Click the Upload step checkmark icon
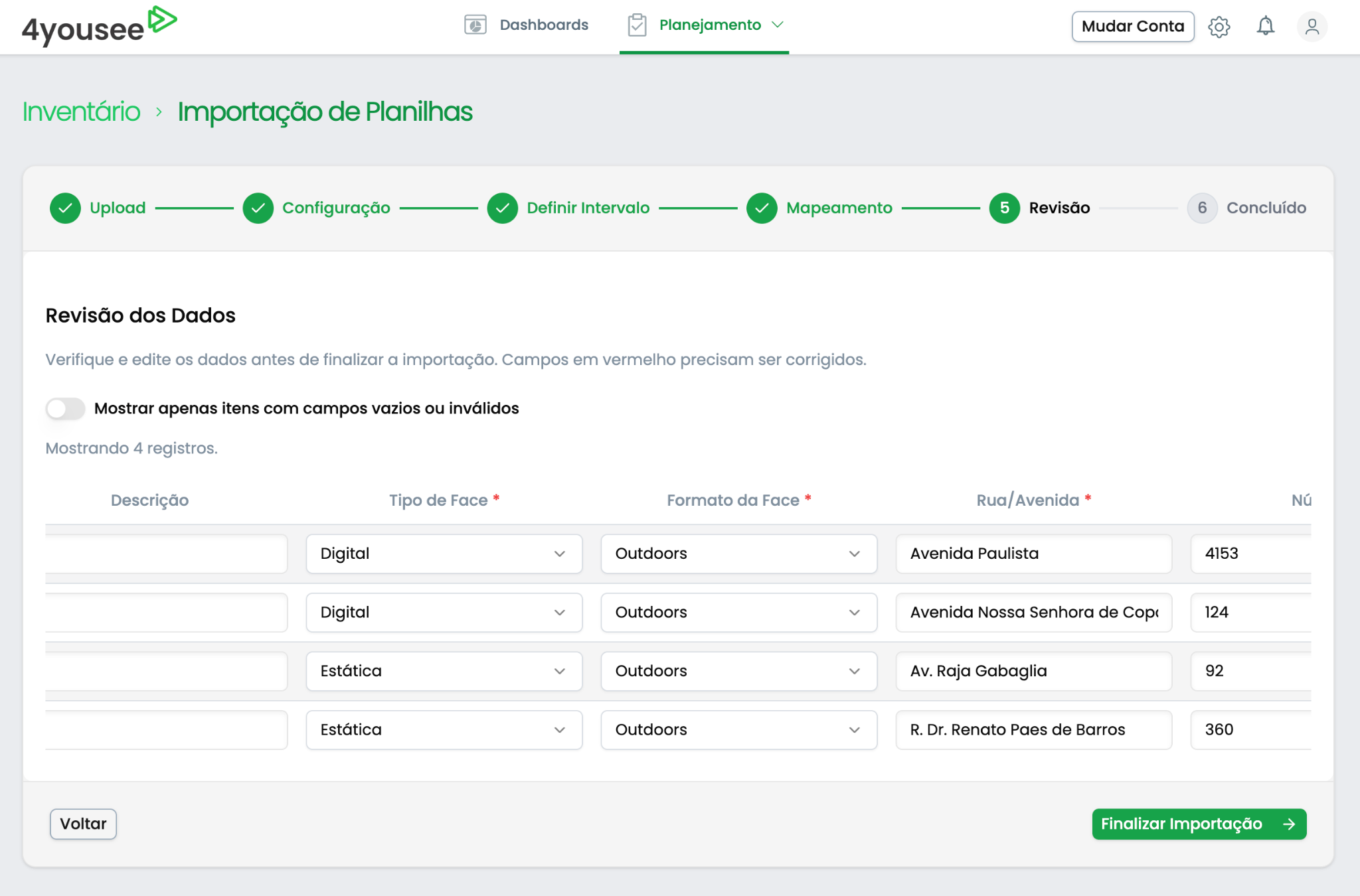1360x896 pixels. click(x=65, y=208)
